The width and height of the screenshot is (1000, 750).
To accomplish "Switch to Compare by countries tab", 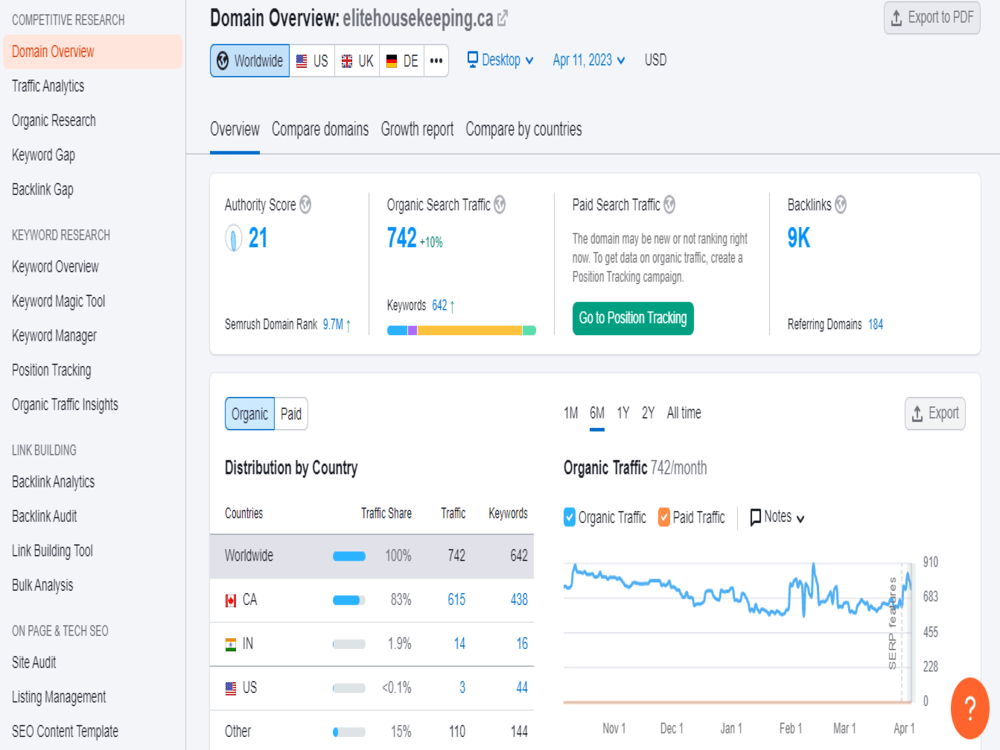I will 524,129.
